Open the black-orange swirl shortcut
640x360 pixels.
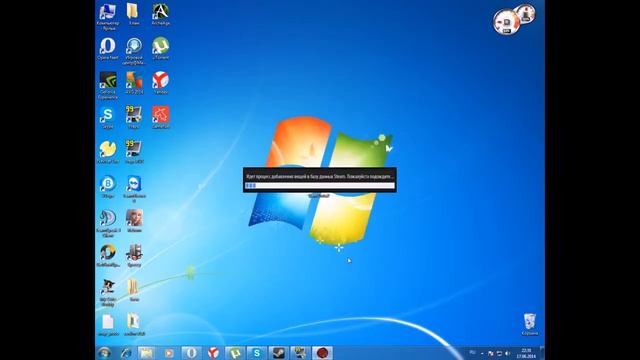[x=108, y=256]
